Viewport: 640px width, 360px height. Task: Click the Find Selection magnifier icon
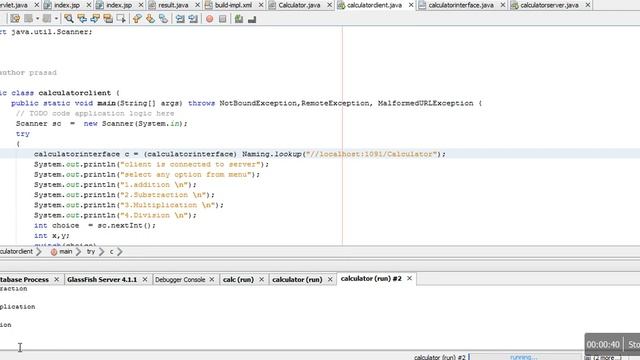tap(69, 19)
